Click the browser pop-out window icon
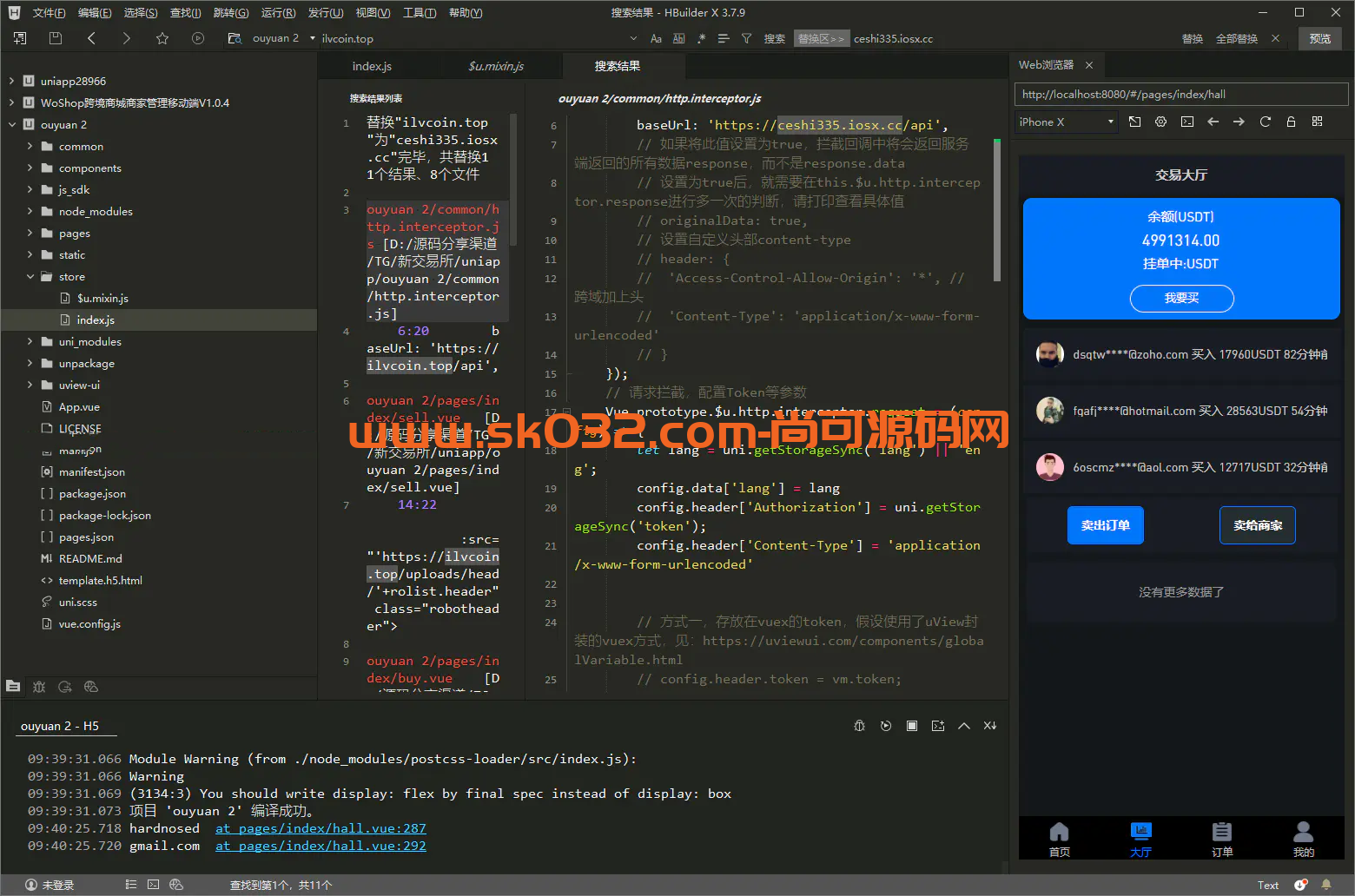 1135,122
